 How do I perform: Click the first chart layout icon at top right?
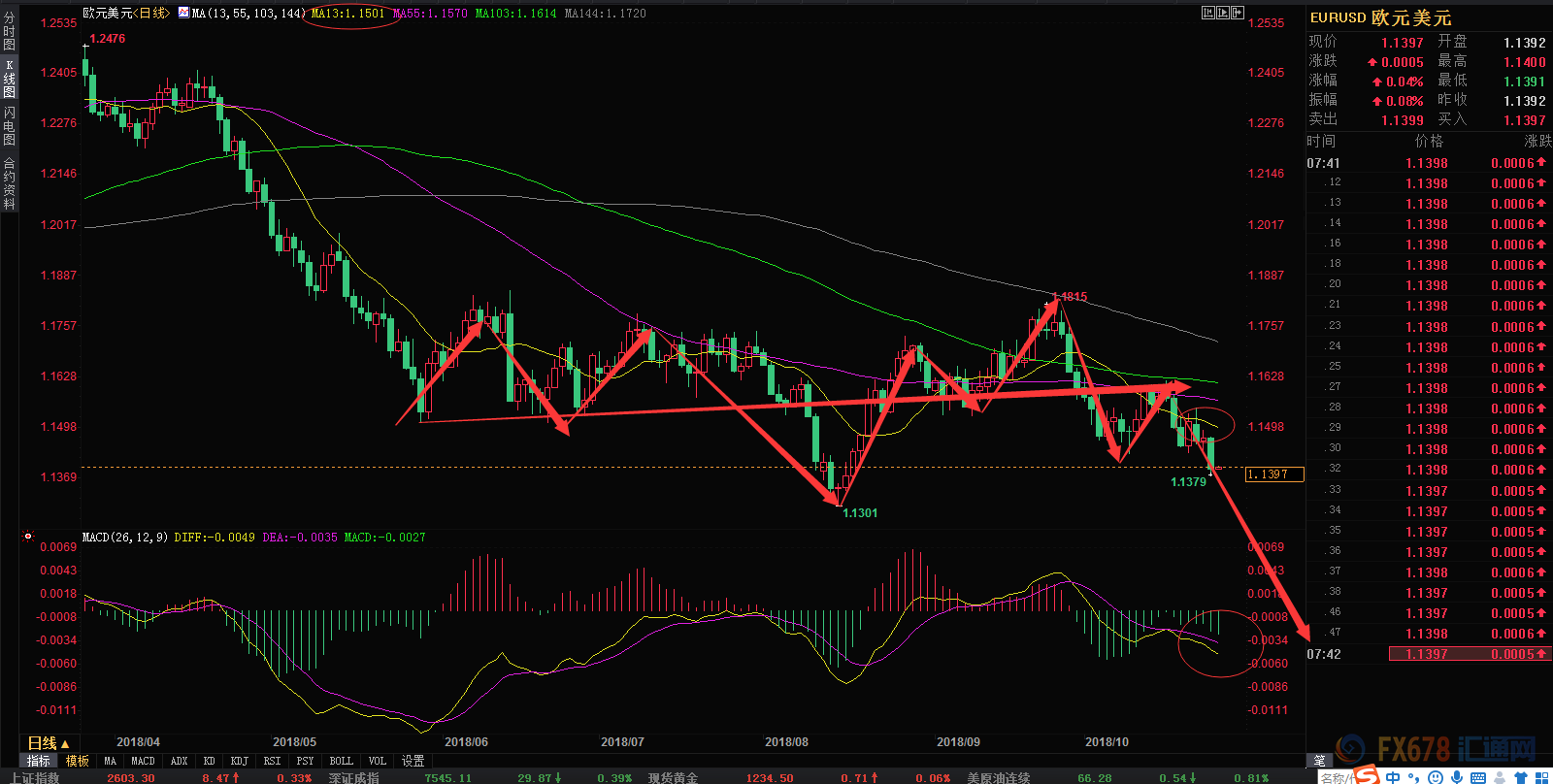(x=1207, y=13)
